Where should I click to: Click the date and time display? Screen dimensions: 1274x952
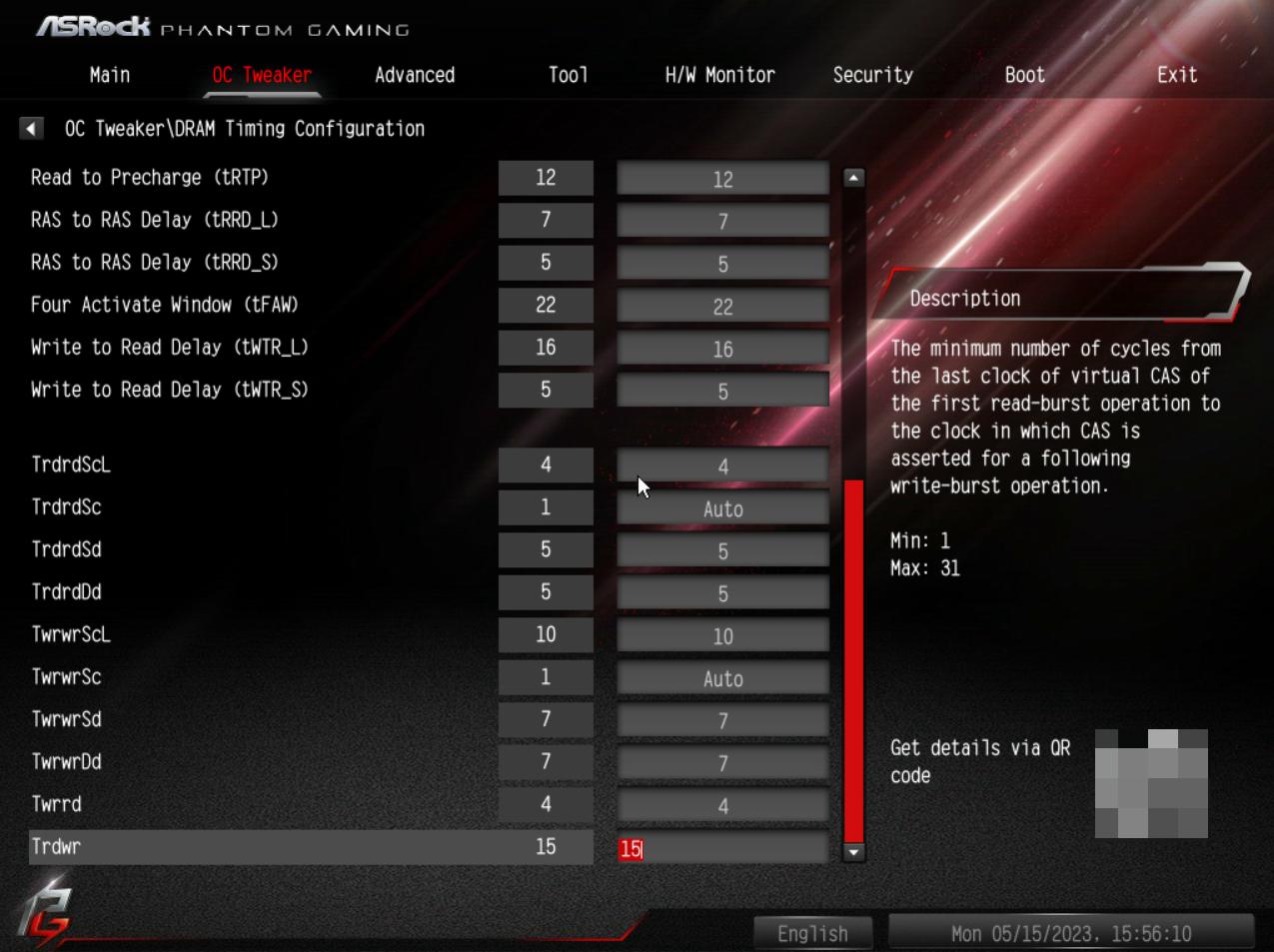[x=1070, y=933]
